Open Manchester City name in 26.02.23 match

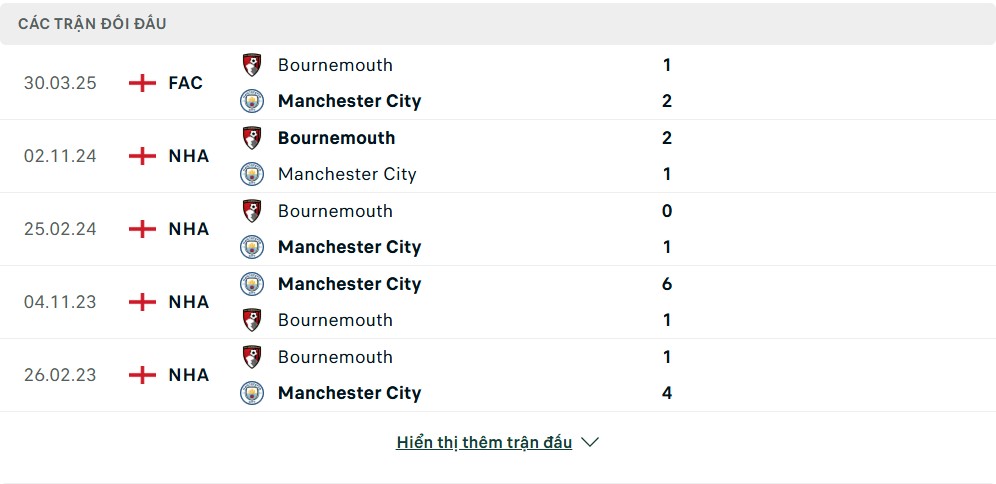pyautogui.click(x=349, y=393)
